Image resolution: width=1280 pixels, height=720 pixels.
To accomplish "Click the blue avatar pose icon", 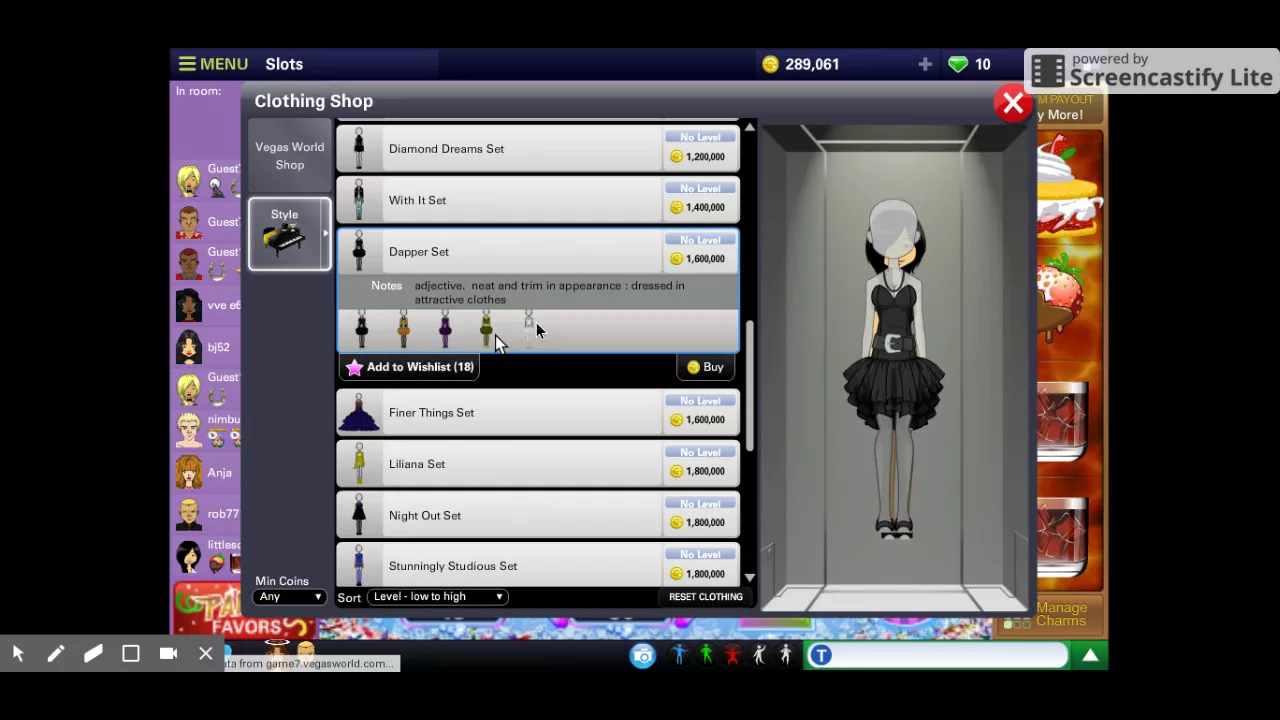I will (x=680, y=656).
